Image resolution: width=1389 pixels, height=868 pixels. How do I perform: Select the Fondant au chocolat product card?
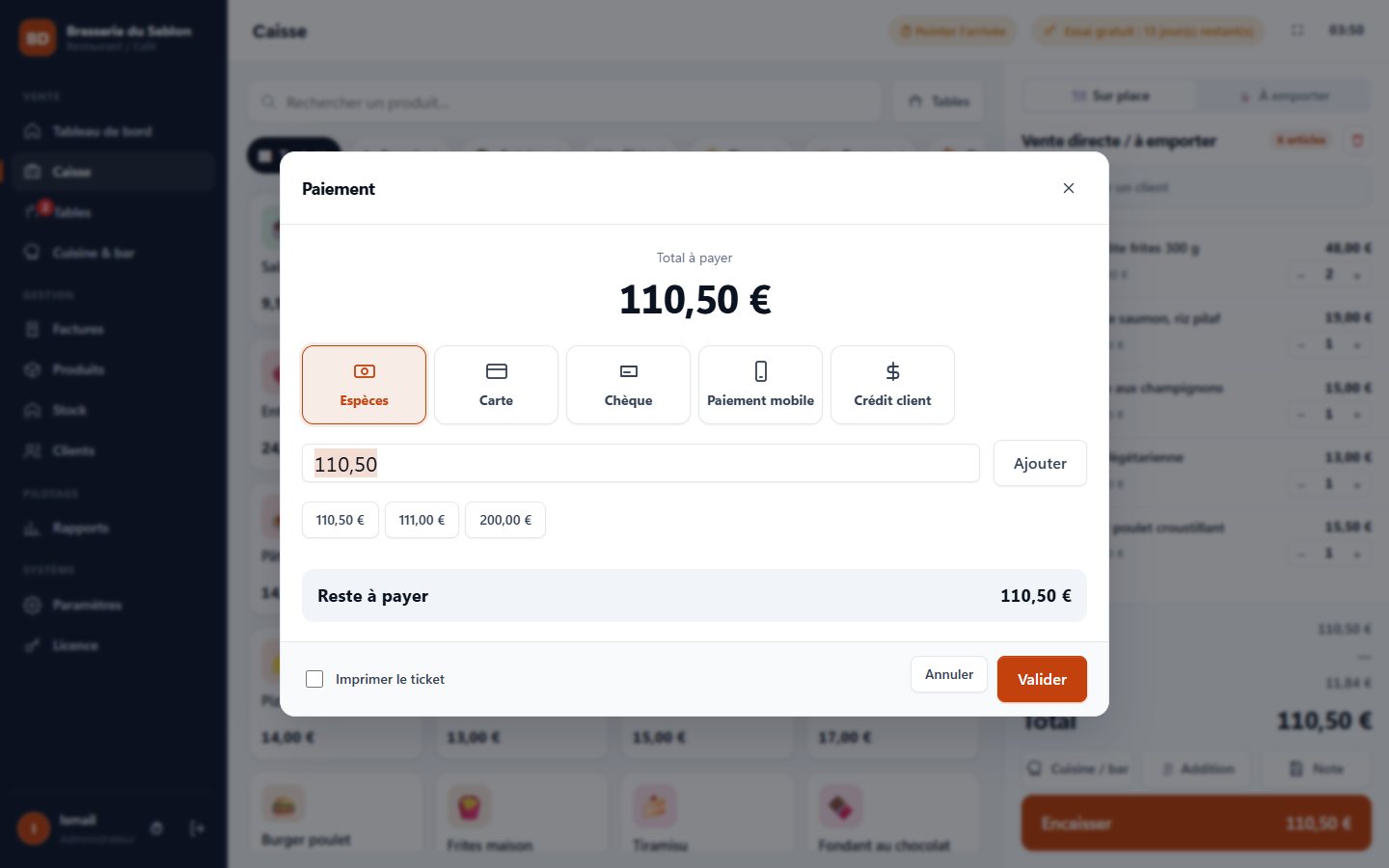[x=892, y=812]
